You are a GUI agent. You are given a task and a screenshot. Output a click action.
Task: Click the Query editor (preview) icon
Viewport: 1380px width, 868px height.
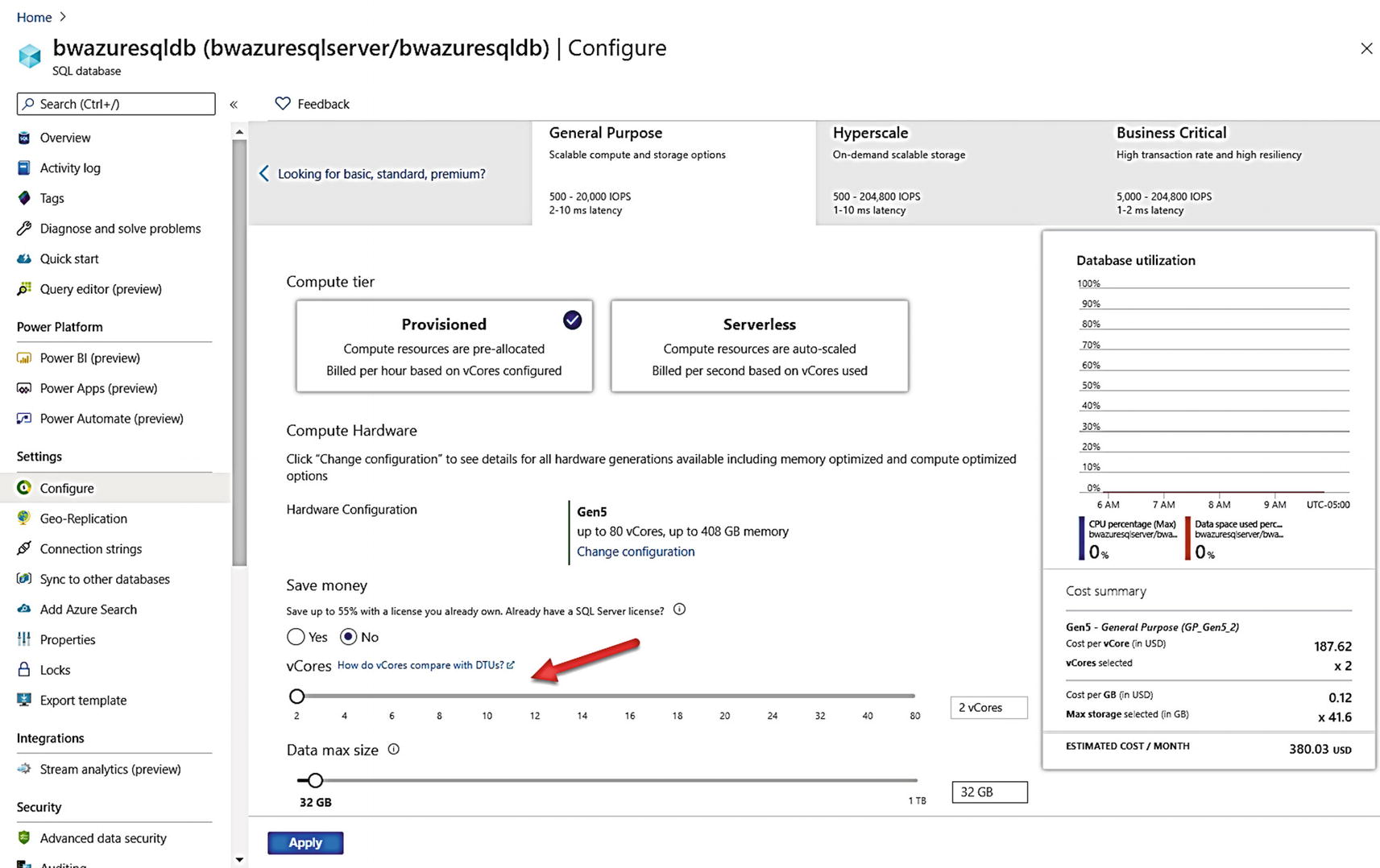[24, 289]
